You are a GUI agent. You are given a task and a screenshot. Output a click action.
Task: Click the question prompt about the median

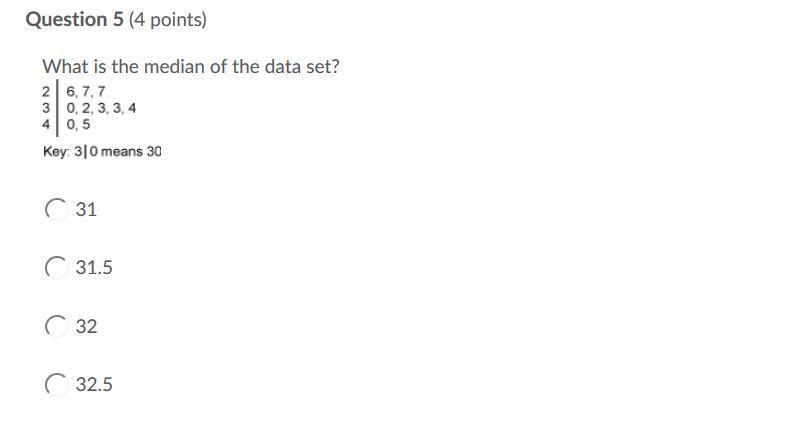click(x=191, y=67)
